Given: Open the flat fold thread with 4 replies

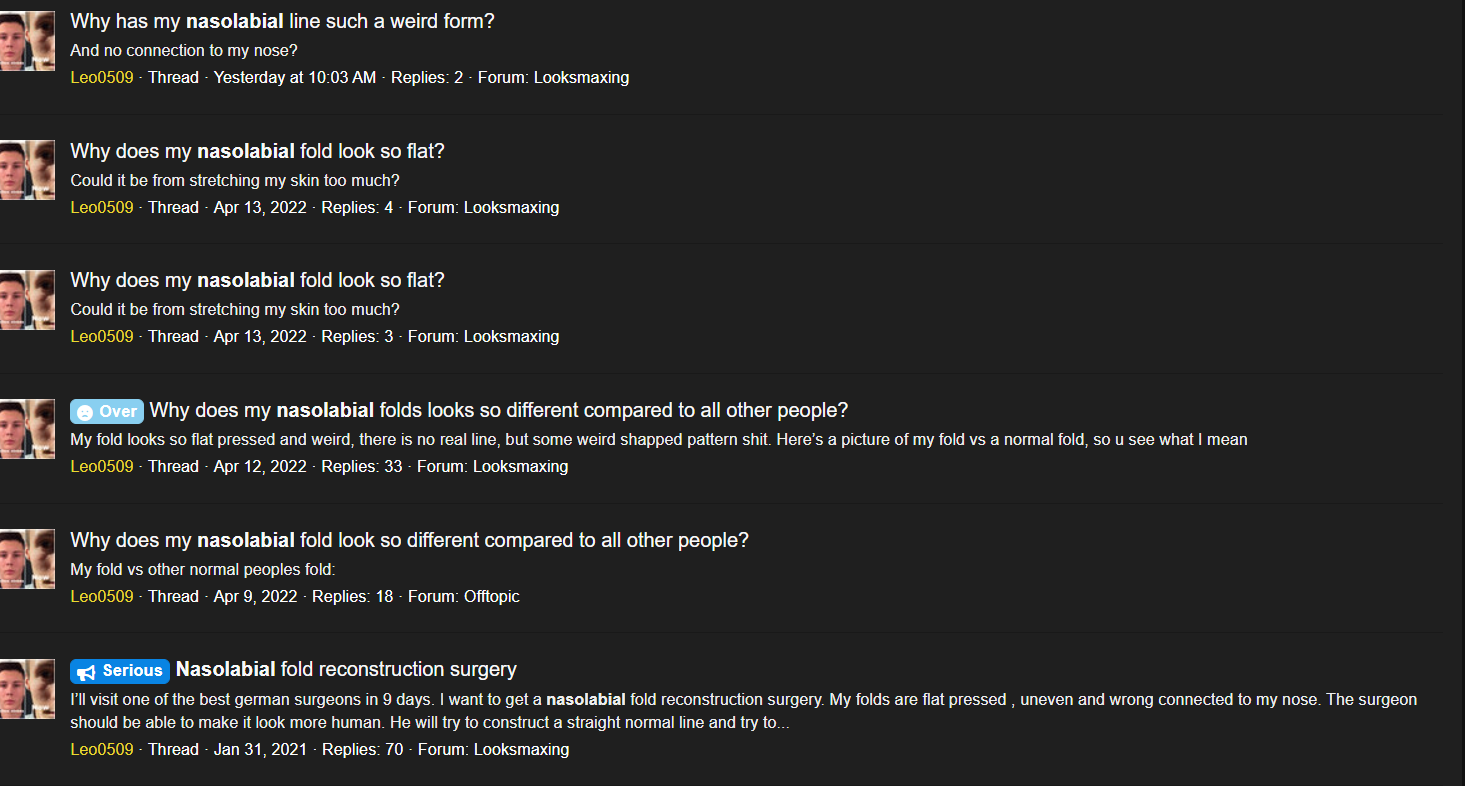Looking at the screenshot, I should point(257,151).
